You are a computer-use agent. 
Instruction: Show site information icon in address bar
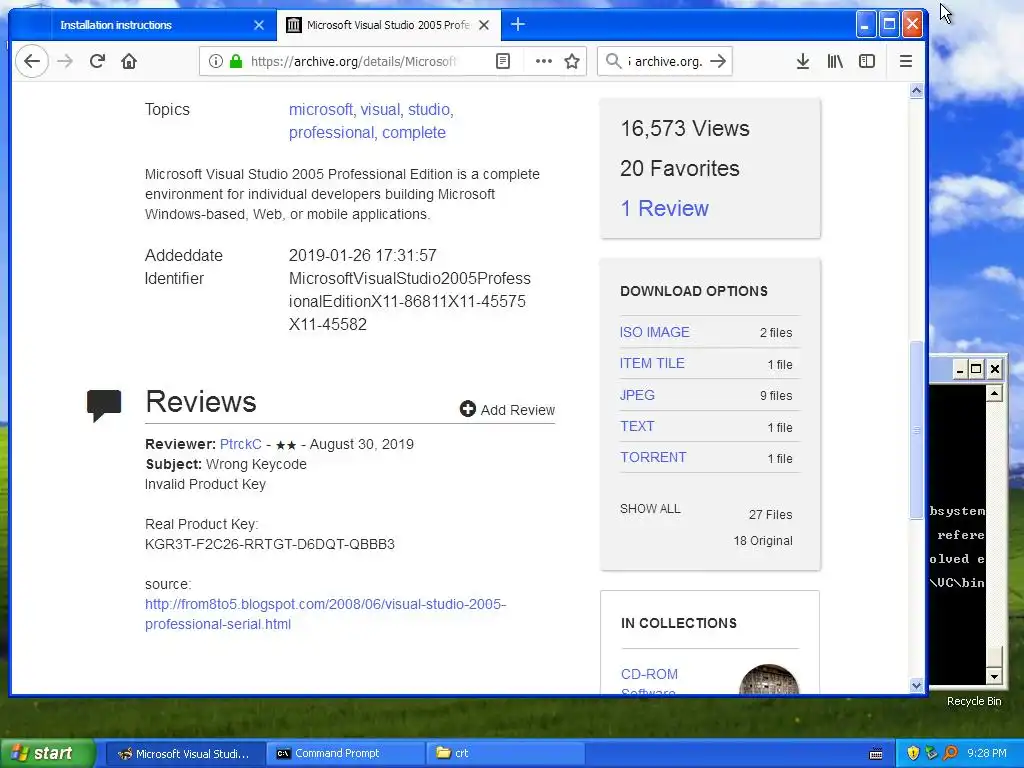click(x=216, y=61)
